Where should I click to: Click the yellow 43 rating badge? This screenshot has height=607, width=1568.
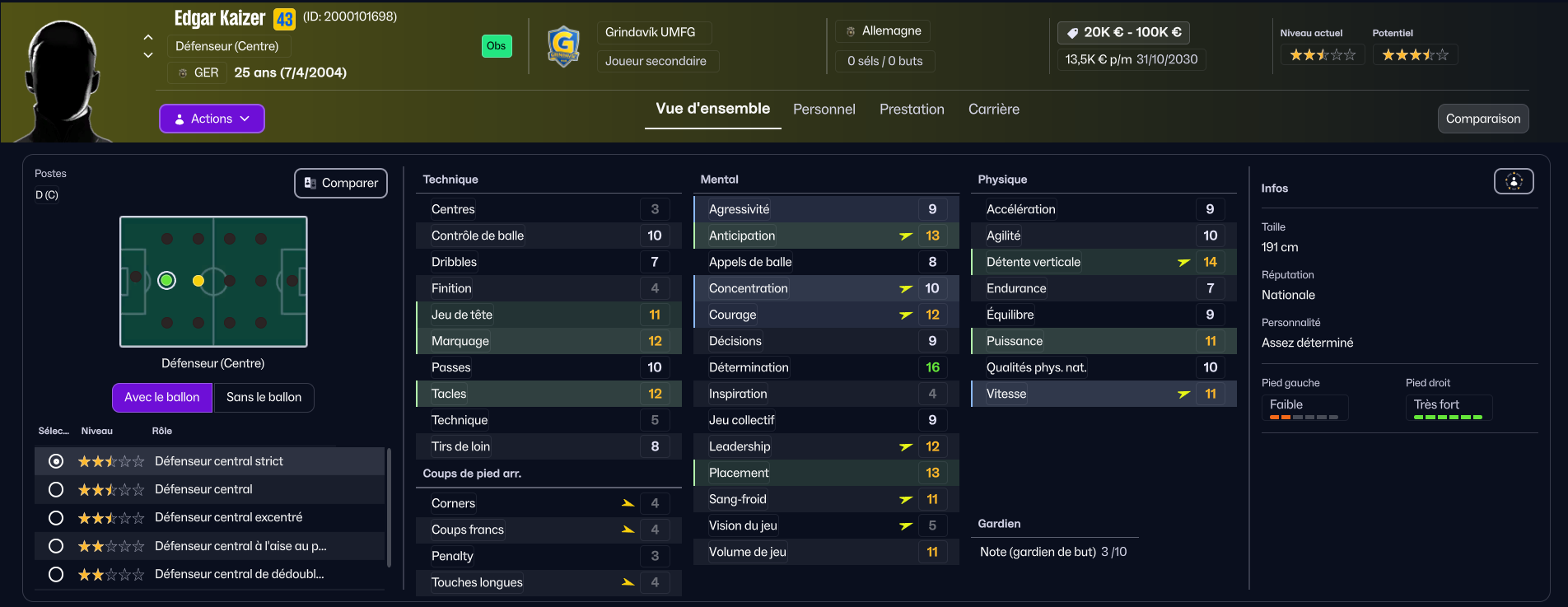click(284, 19)
